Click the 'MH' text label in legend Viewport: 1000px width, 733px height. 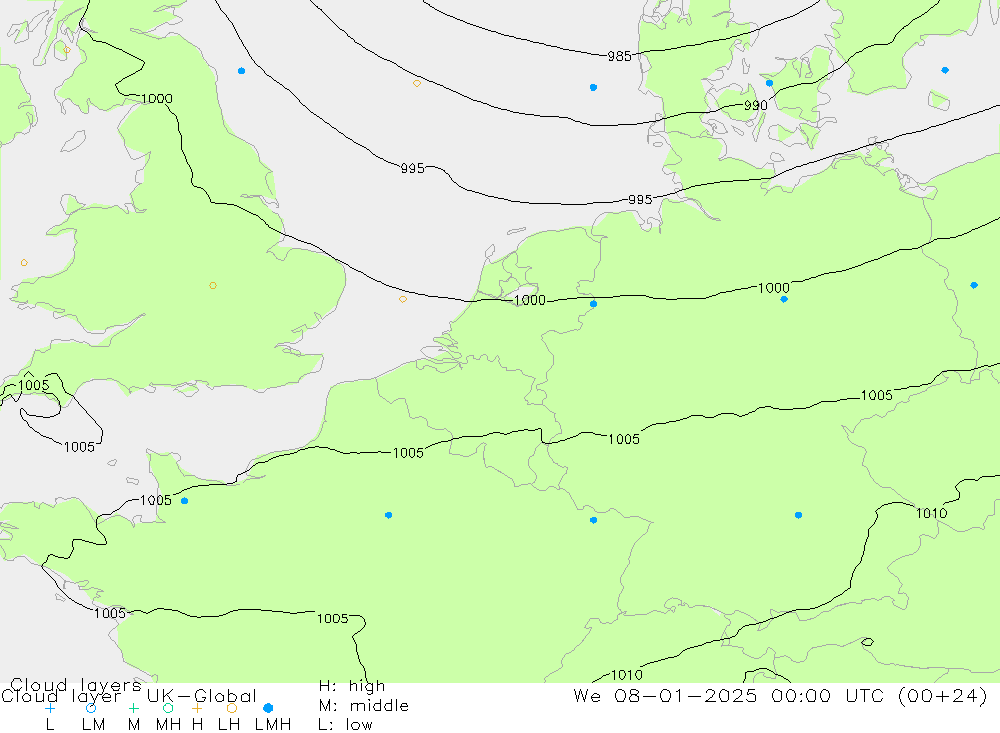168,725
